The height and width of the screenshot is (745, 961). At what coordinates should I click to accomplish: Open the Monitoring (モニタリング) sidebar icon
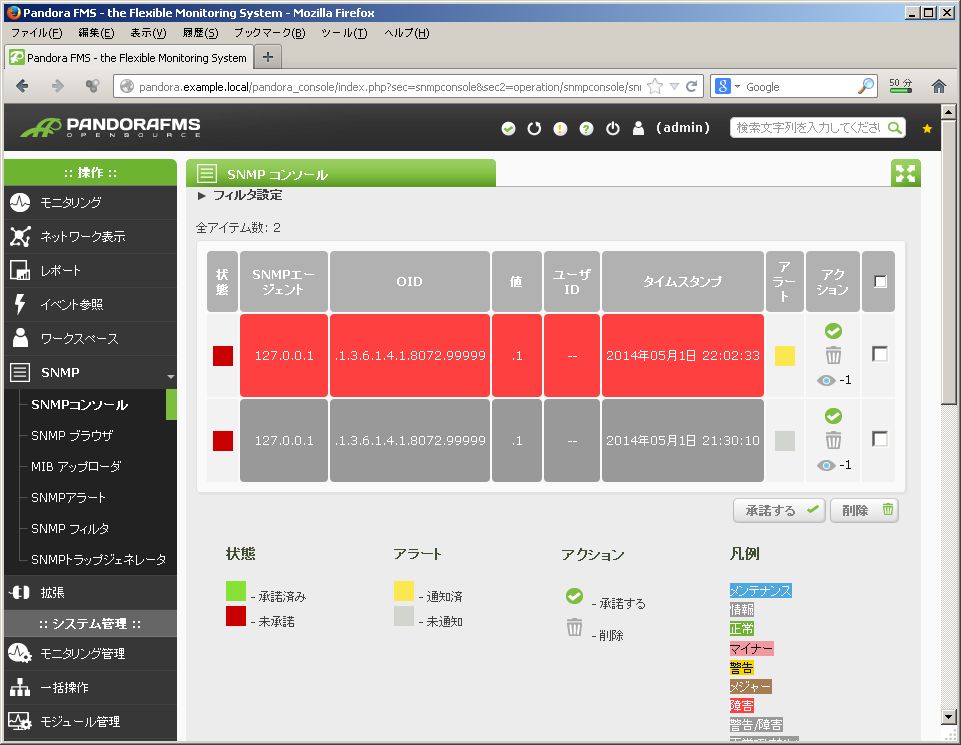20,202
